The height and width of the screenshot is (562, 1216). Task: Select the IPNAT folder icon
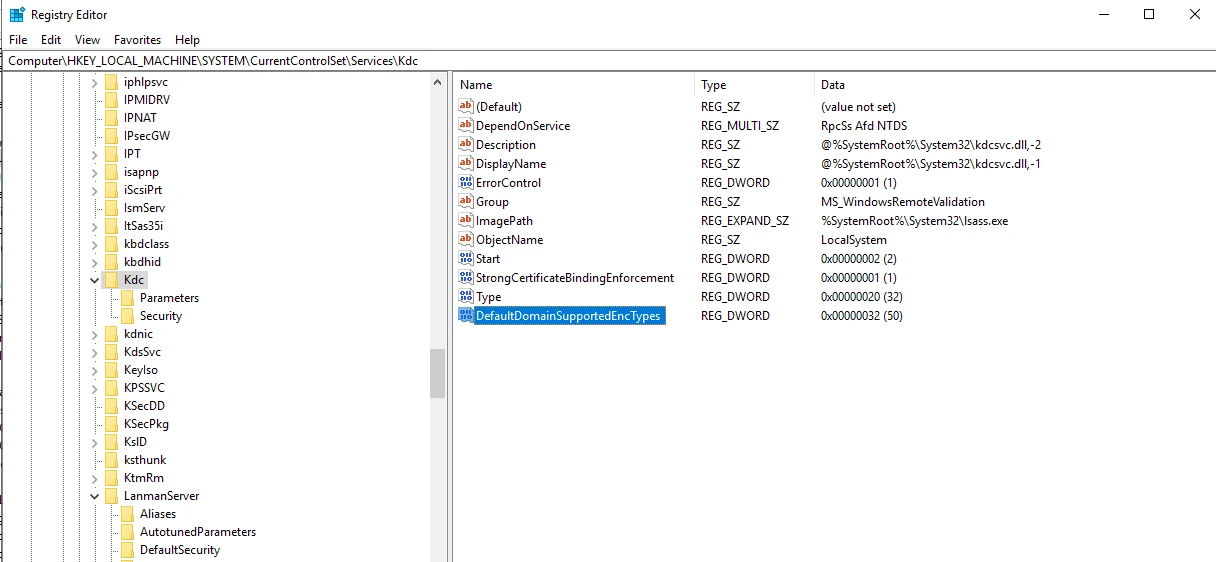click(x=111, y=118)
